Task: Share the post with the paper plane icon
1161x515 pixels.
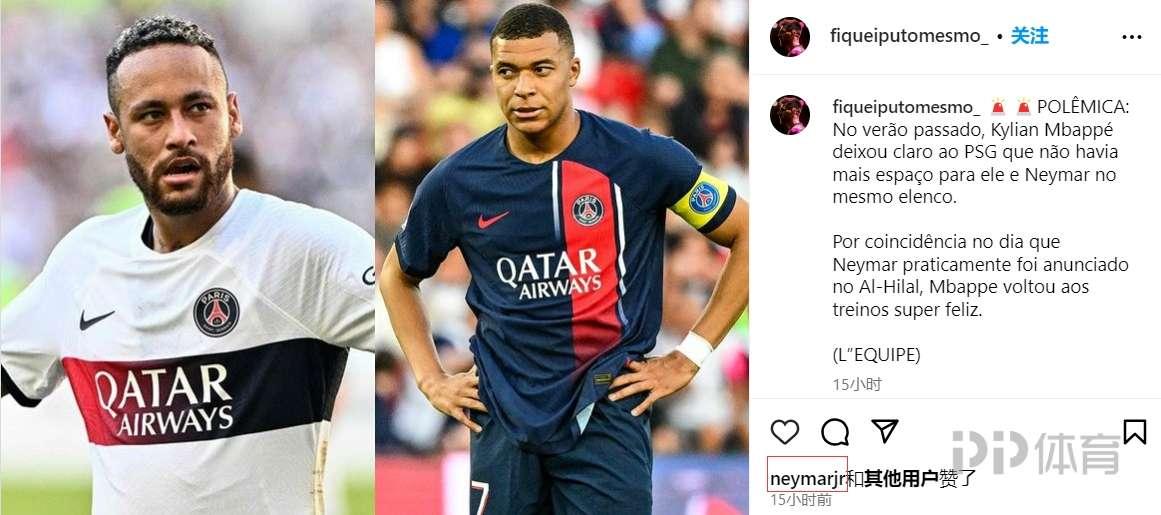Action: pos(884,431)
